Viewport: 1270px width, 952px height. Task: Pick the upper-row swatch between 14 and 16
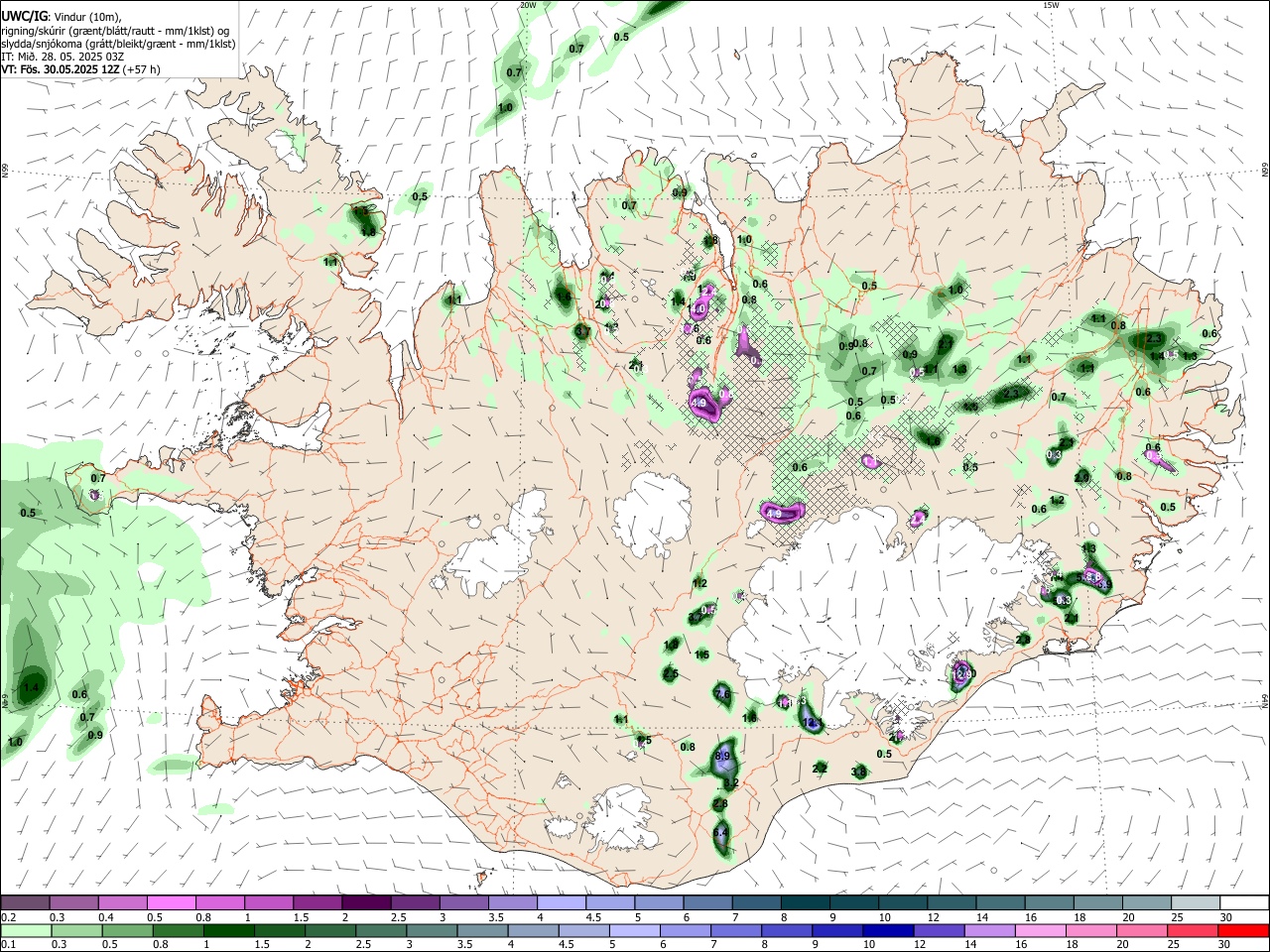[x=1000, y=902]
